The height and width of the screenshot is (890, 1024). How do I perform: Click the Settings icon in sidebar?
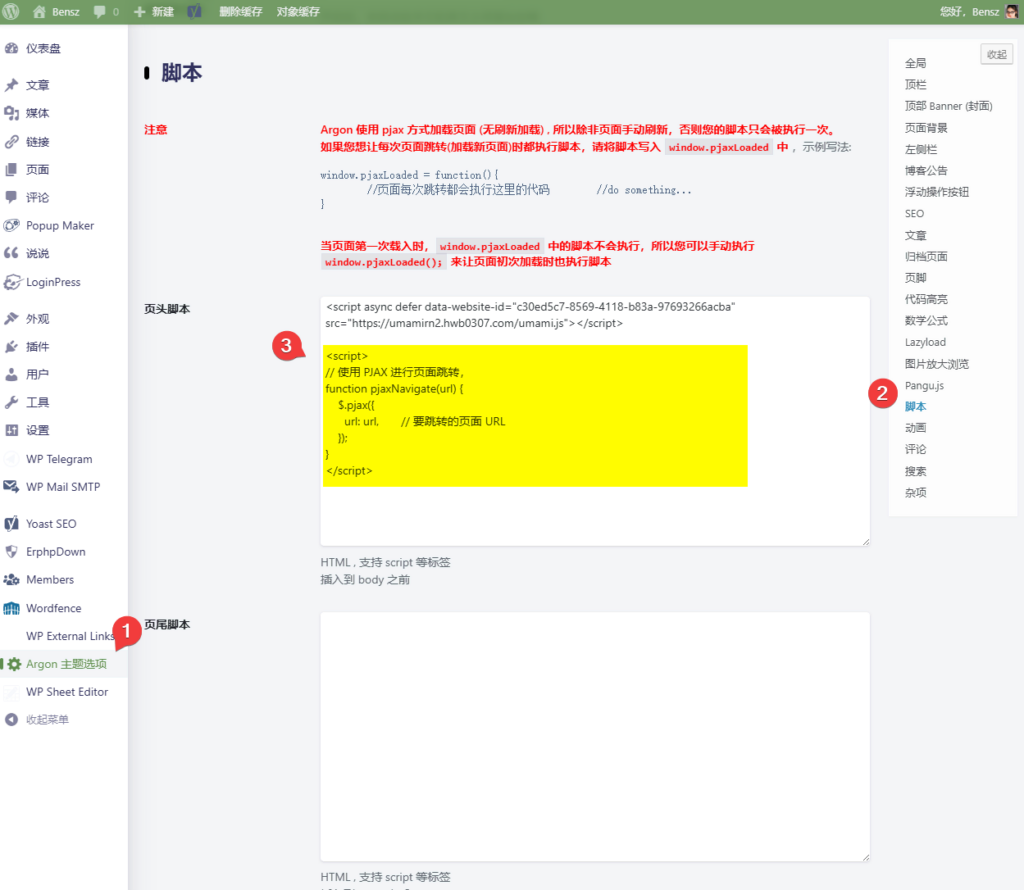point(12,430)
